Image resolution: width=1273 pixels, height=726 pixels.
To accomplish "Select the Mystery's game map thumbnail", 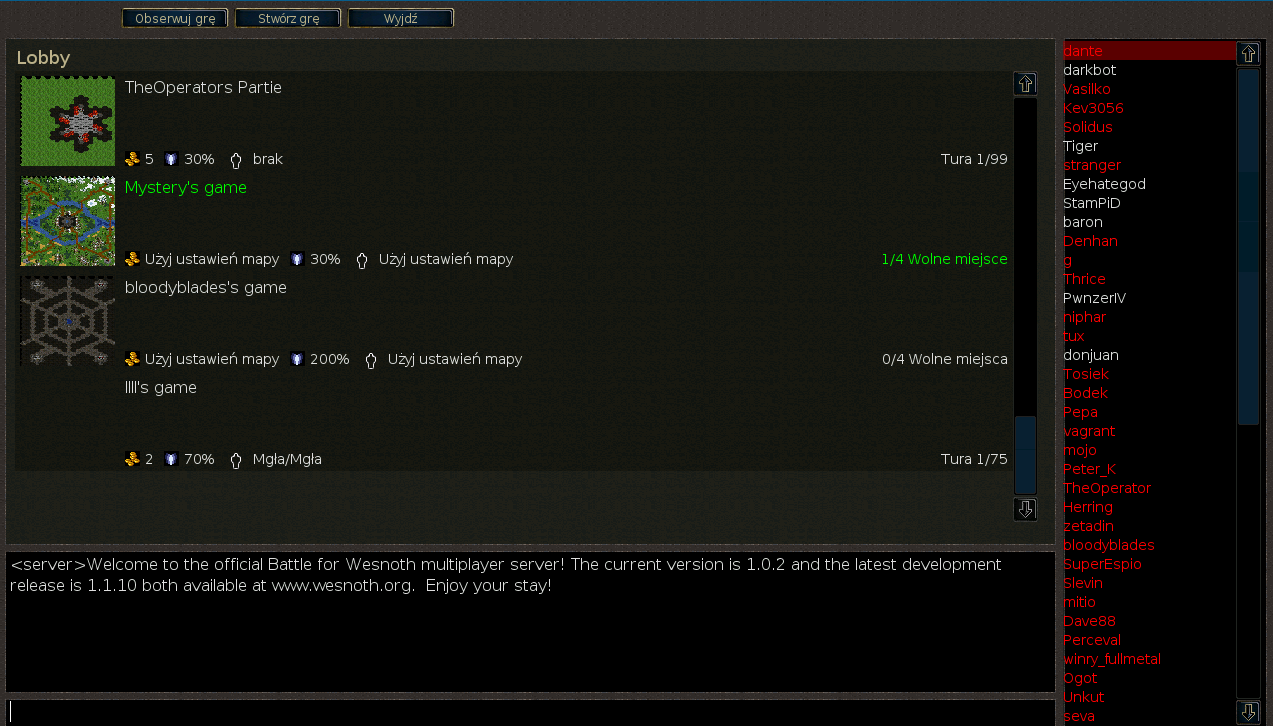I will [68, 221].
